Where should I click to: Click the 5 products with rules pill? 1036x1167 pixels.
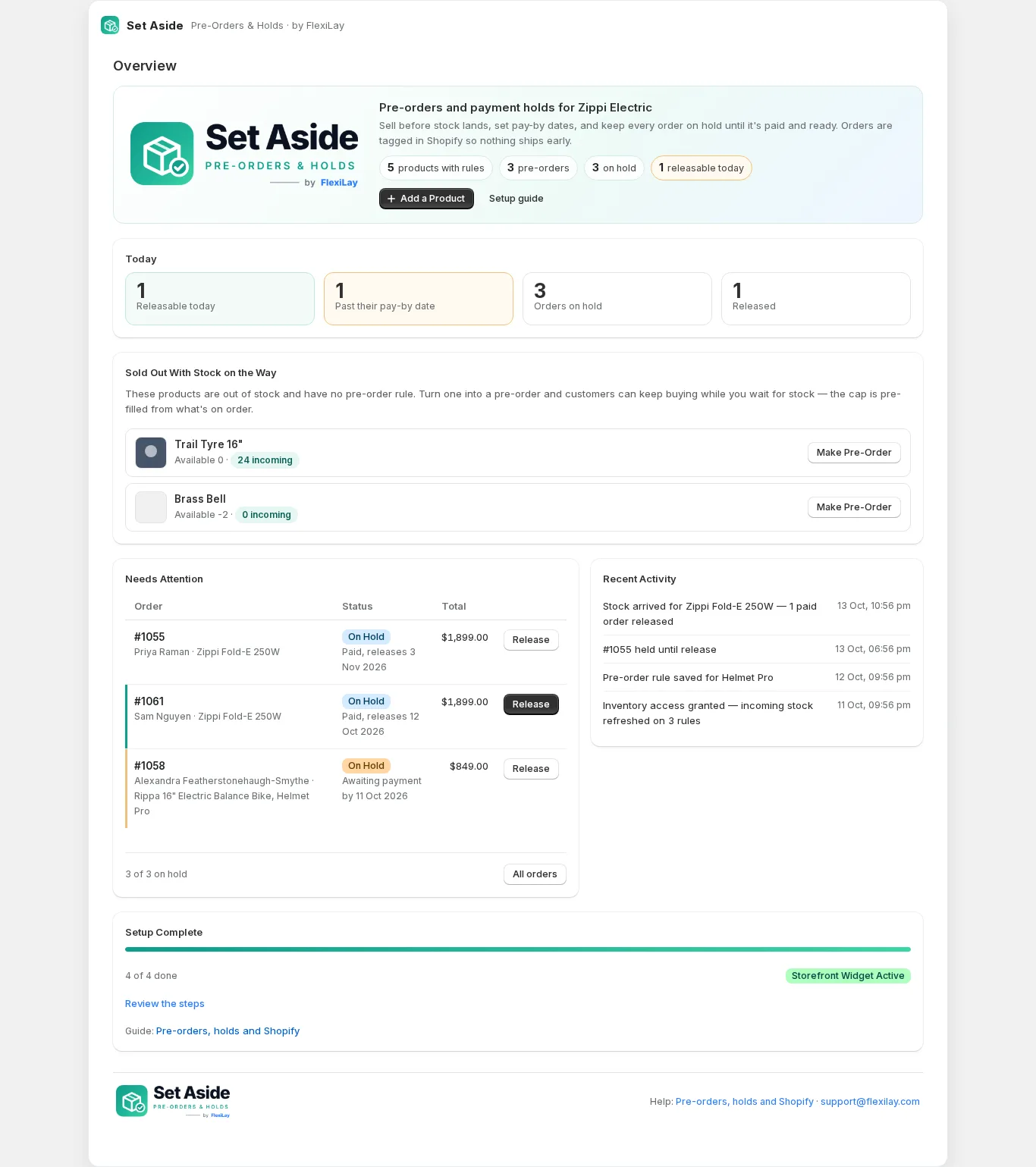click(x=436, y=168)
